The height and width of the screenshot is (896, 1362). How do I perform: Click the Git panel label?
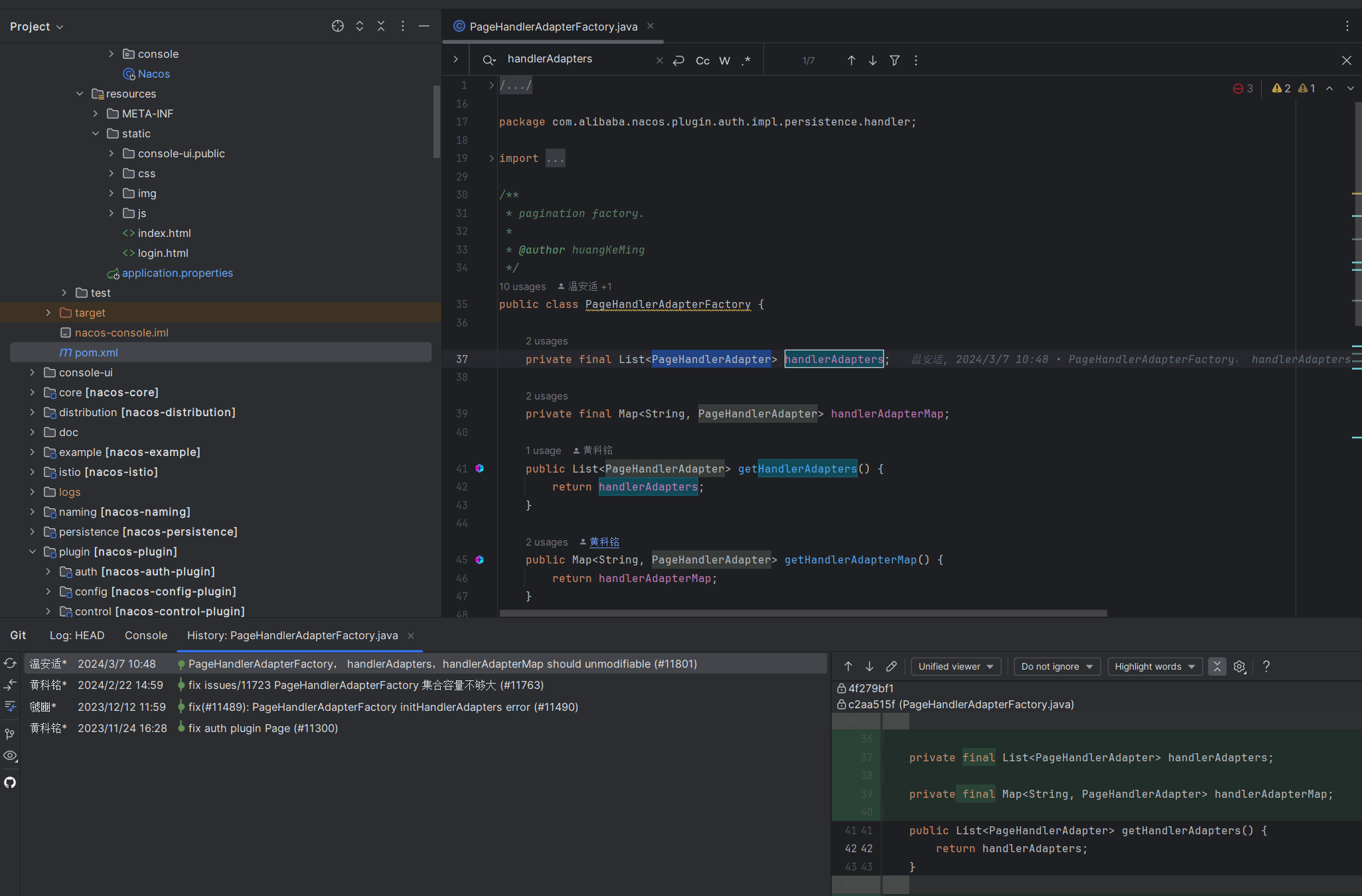pyautogui.click(x=18, y=635)
